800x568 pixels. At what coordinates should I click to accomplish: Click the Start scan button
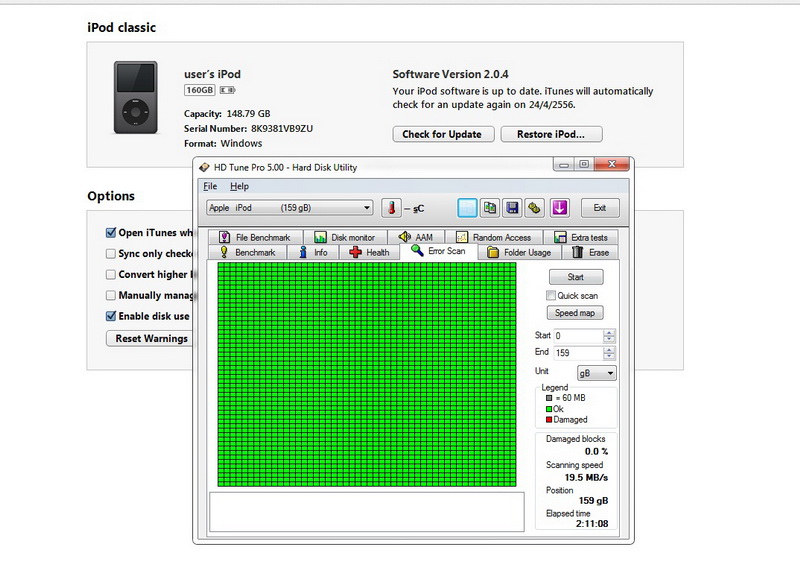[576, 277]
